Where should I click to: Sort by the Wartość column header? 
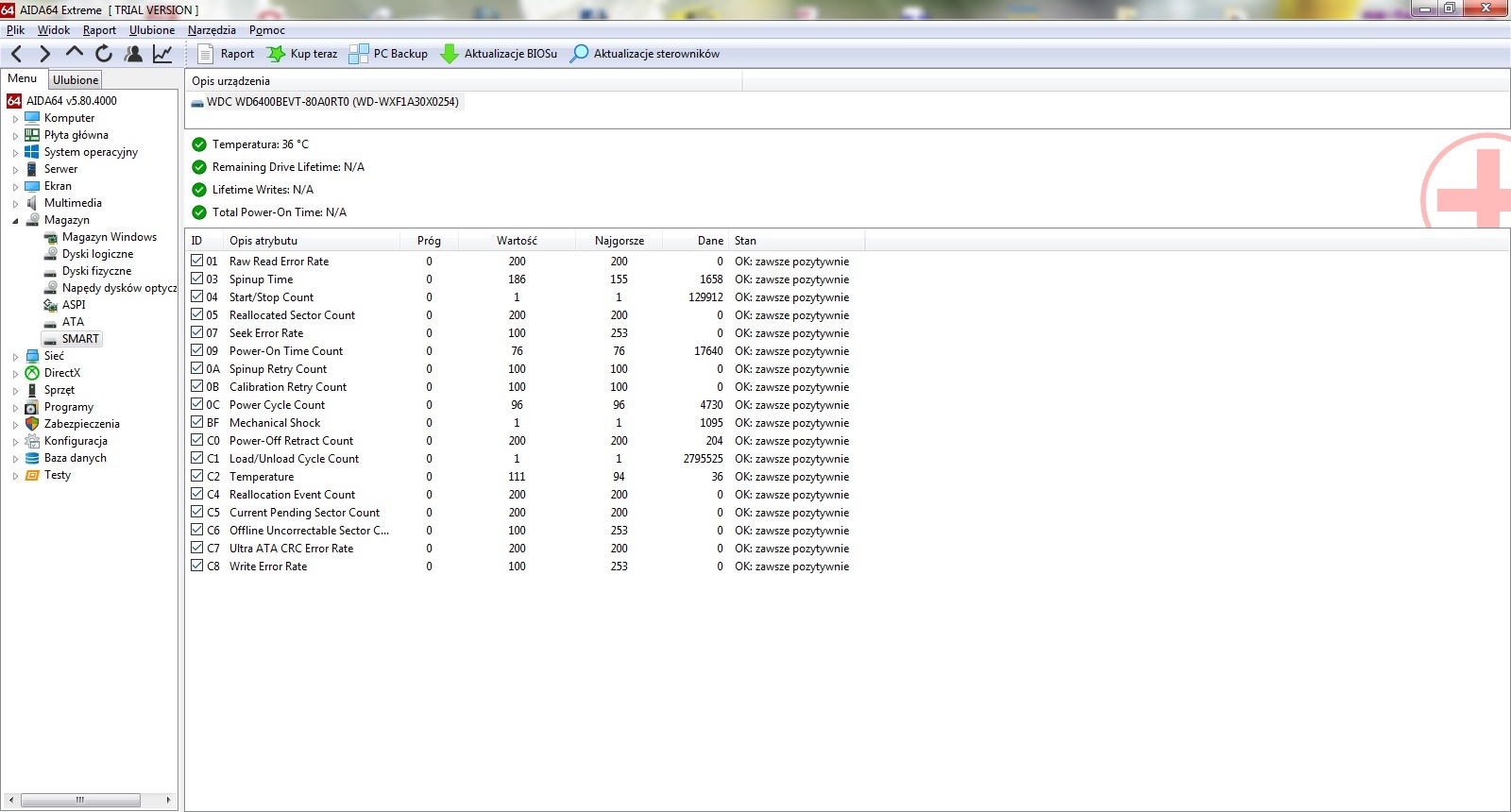517,241
